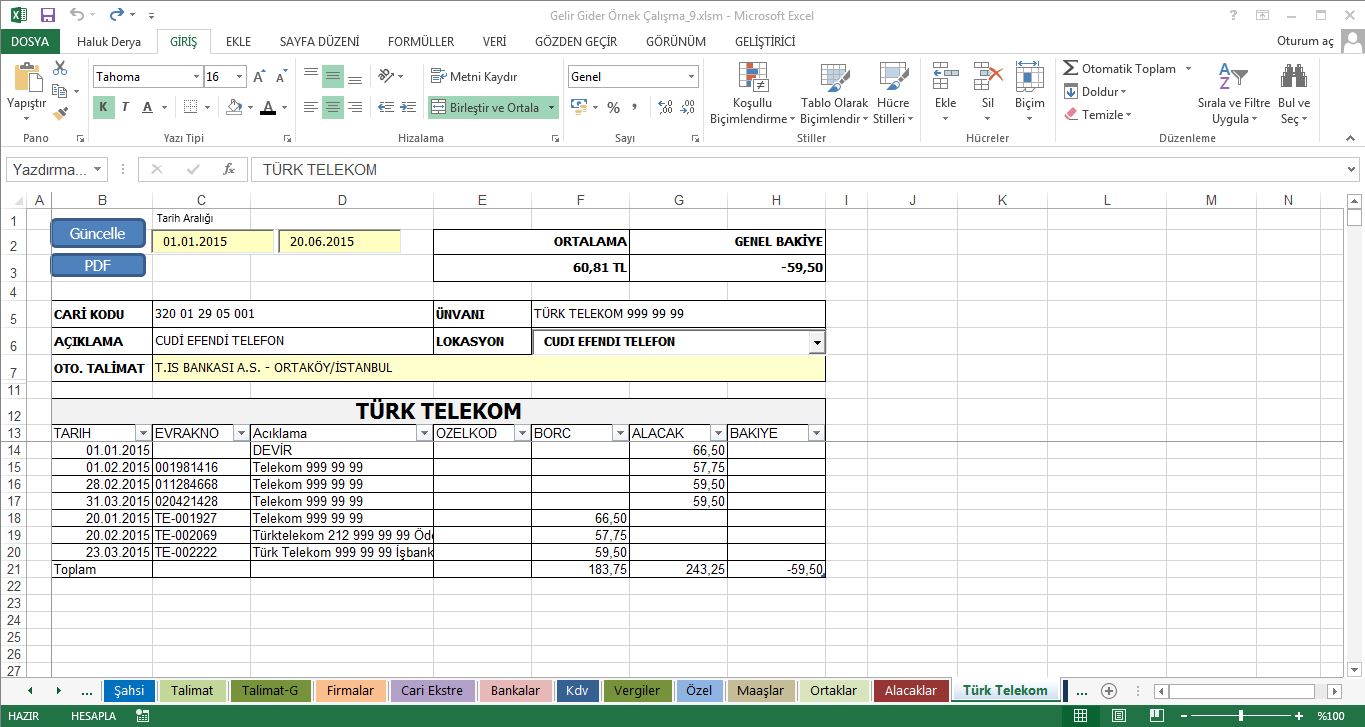
Task: Toggle middle vertical alignment
Action: point(333,77)
